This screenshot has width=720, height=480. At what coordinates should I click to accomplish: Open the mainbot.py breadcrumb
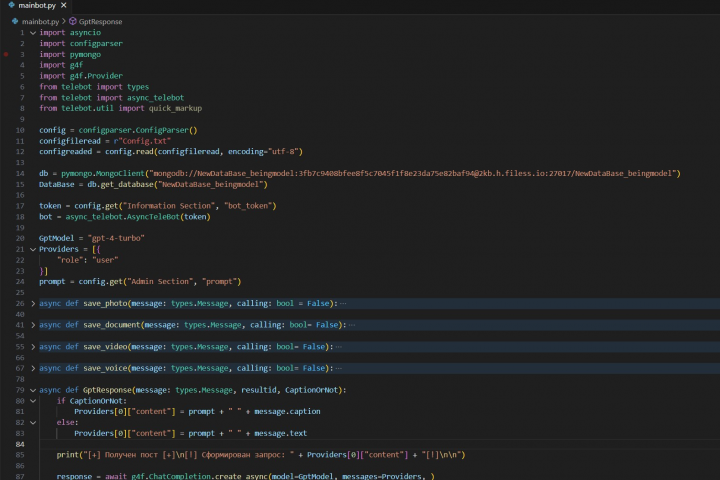[40, 22]
